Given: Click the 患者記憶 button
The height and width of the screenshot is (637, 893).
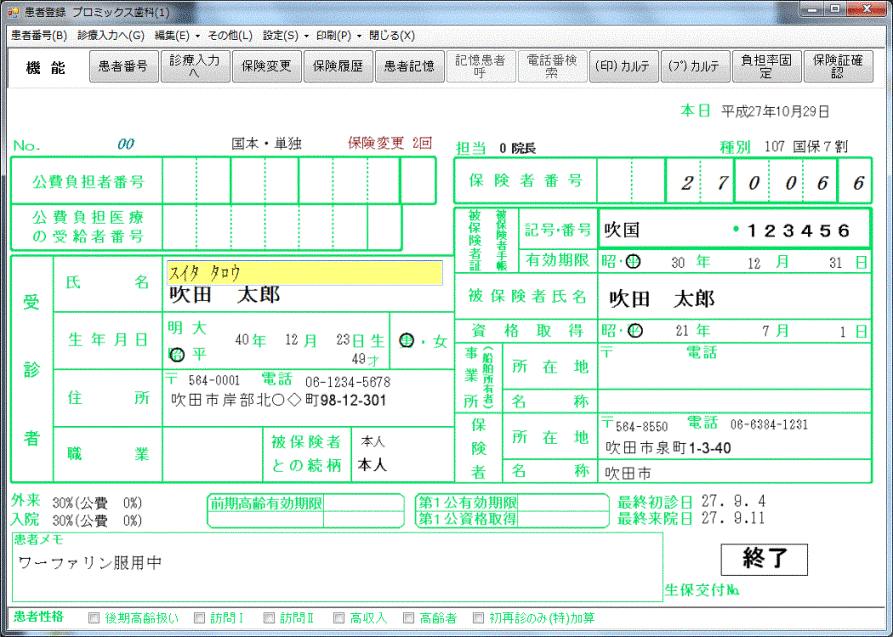Looking at the screenshot, I should coord(409,67).
